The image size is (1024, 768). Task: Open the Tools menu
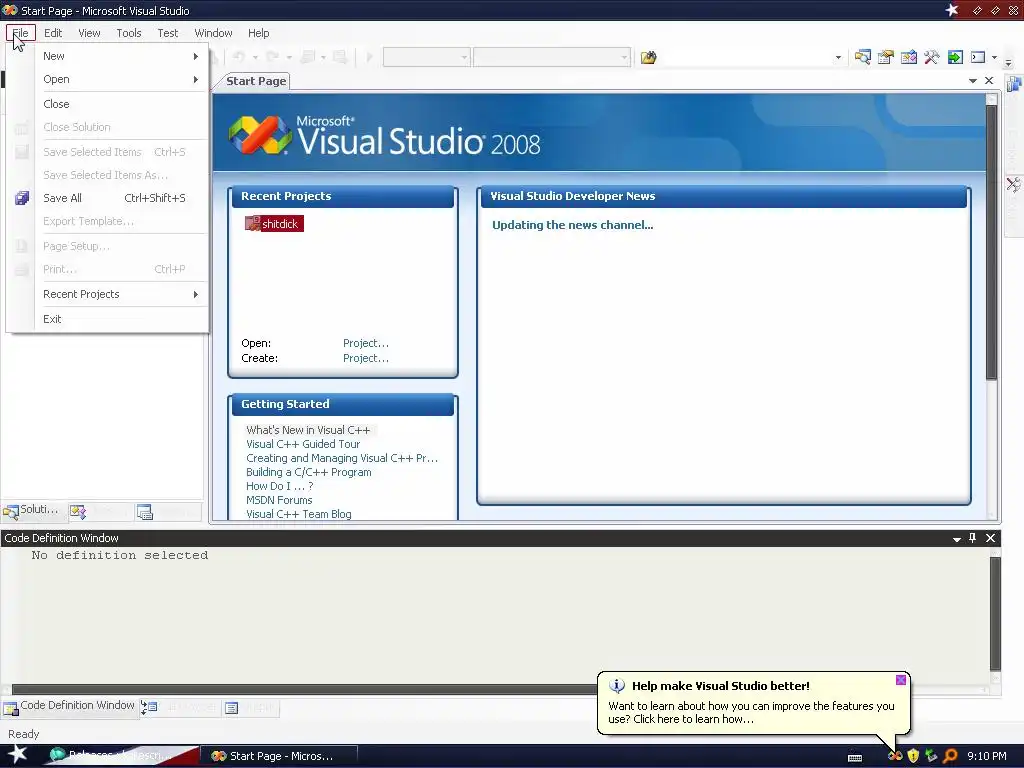pos(129,33)
